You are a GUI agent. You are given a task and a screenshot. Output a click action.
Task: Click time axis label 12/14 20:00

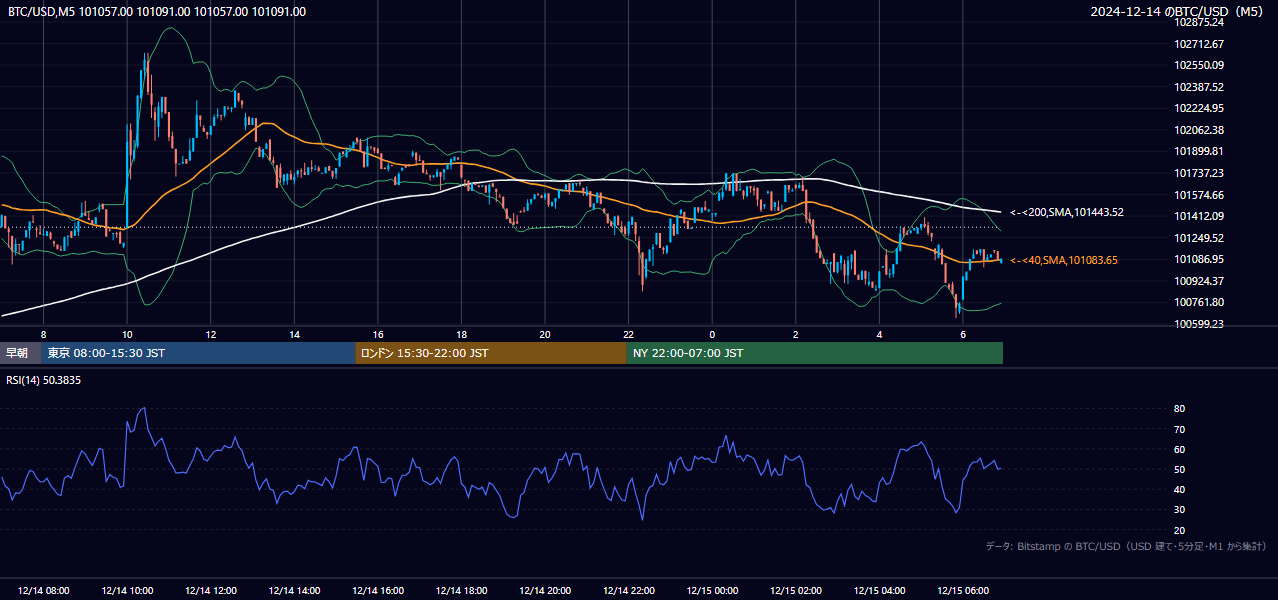pyautogui.click(x=545, y=591)
